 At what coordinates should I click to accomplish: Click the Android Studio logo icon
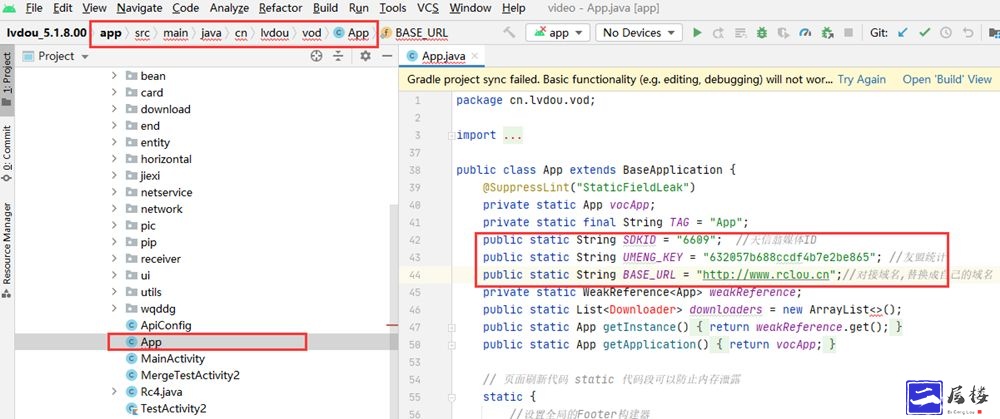click(x=9, y=8)
